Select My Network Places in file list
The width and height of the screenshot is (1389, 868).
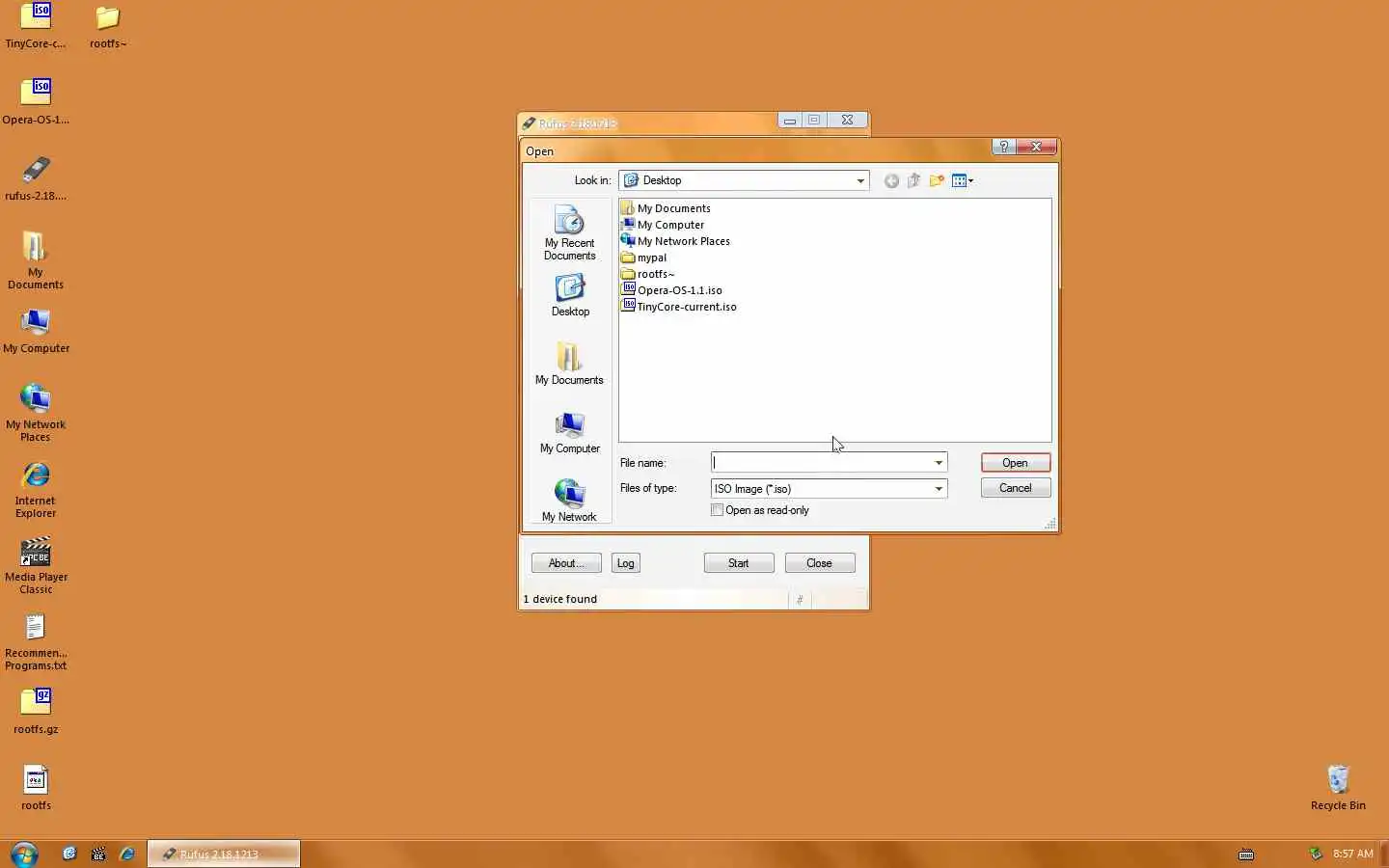pyautogui.click(x=675, y=241)
